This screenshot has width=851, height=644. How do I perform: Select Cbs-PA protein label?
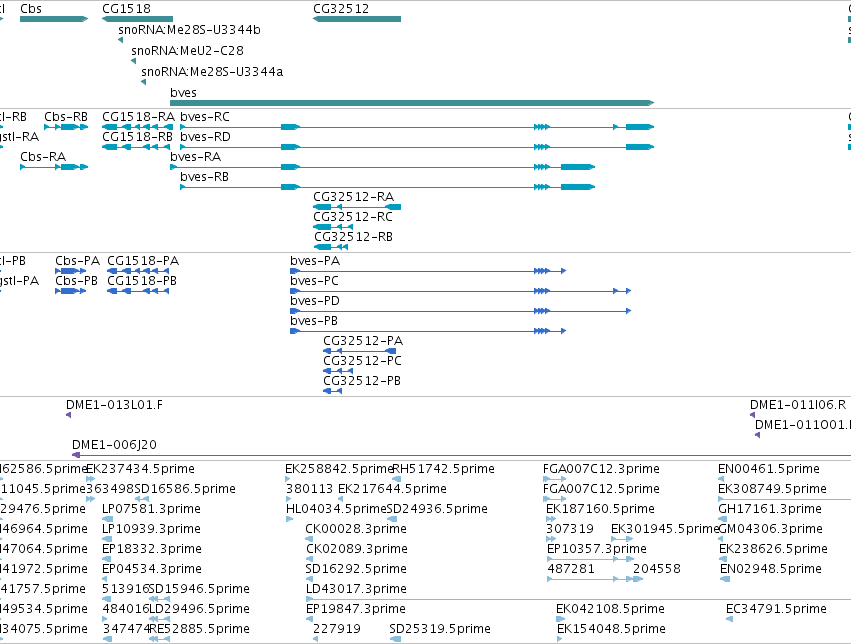tap(78, 261)
